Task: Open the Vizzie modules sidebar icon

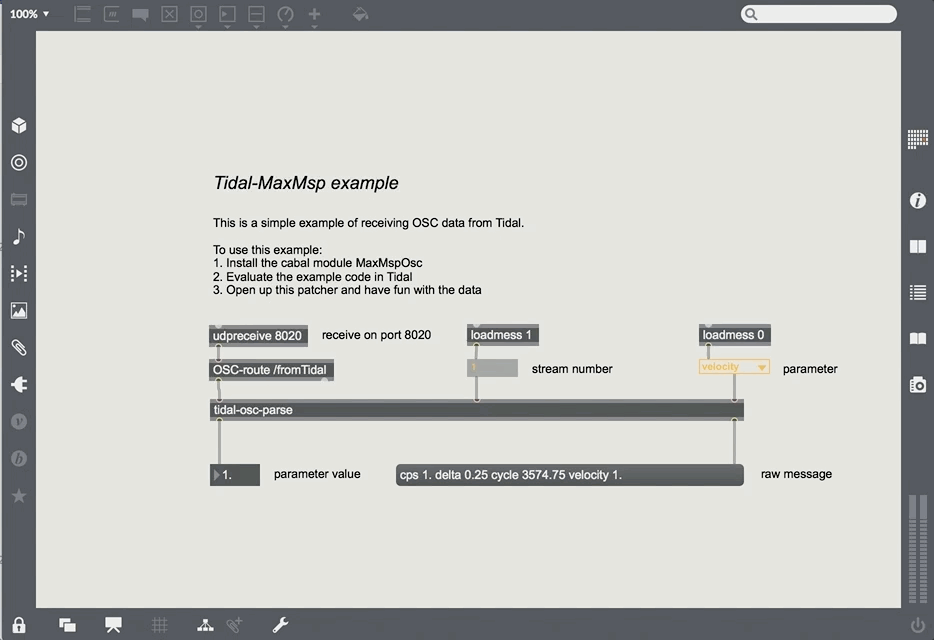Action: click(x=19, y=421)
